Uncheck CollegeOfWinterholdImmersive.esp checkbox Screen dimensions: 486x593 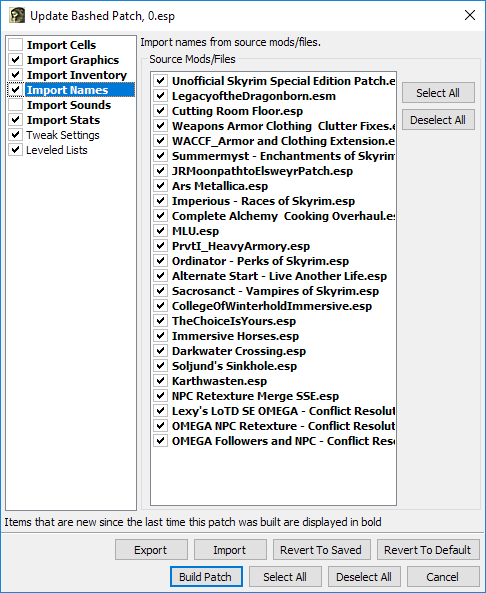click(160, 306)
